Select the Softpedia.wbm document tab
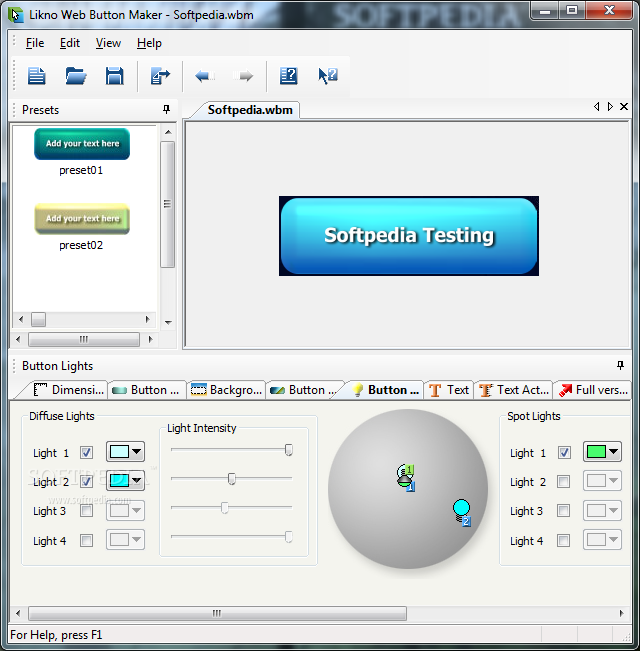The width and height of the screenshot is (640, 651). 250,110
